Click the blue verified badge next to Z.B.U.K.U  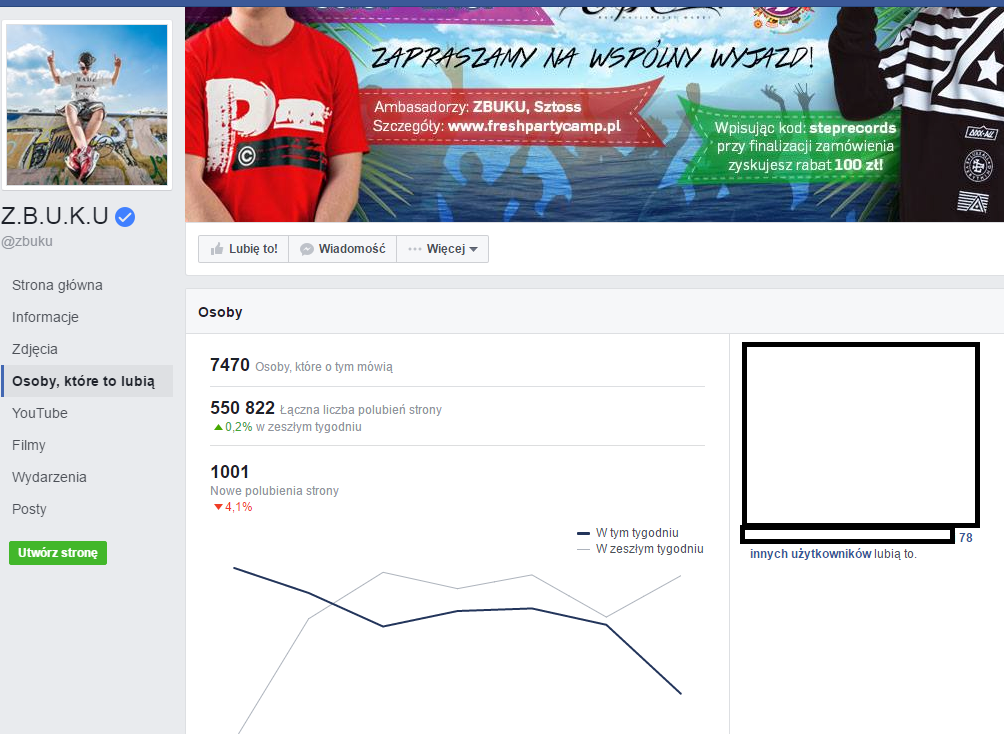click(x=125, y=217)
